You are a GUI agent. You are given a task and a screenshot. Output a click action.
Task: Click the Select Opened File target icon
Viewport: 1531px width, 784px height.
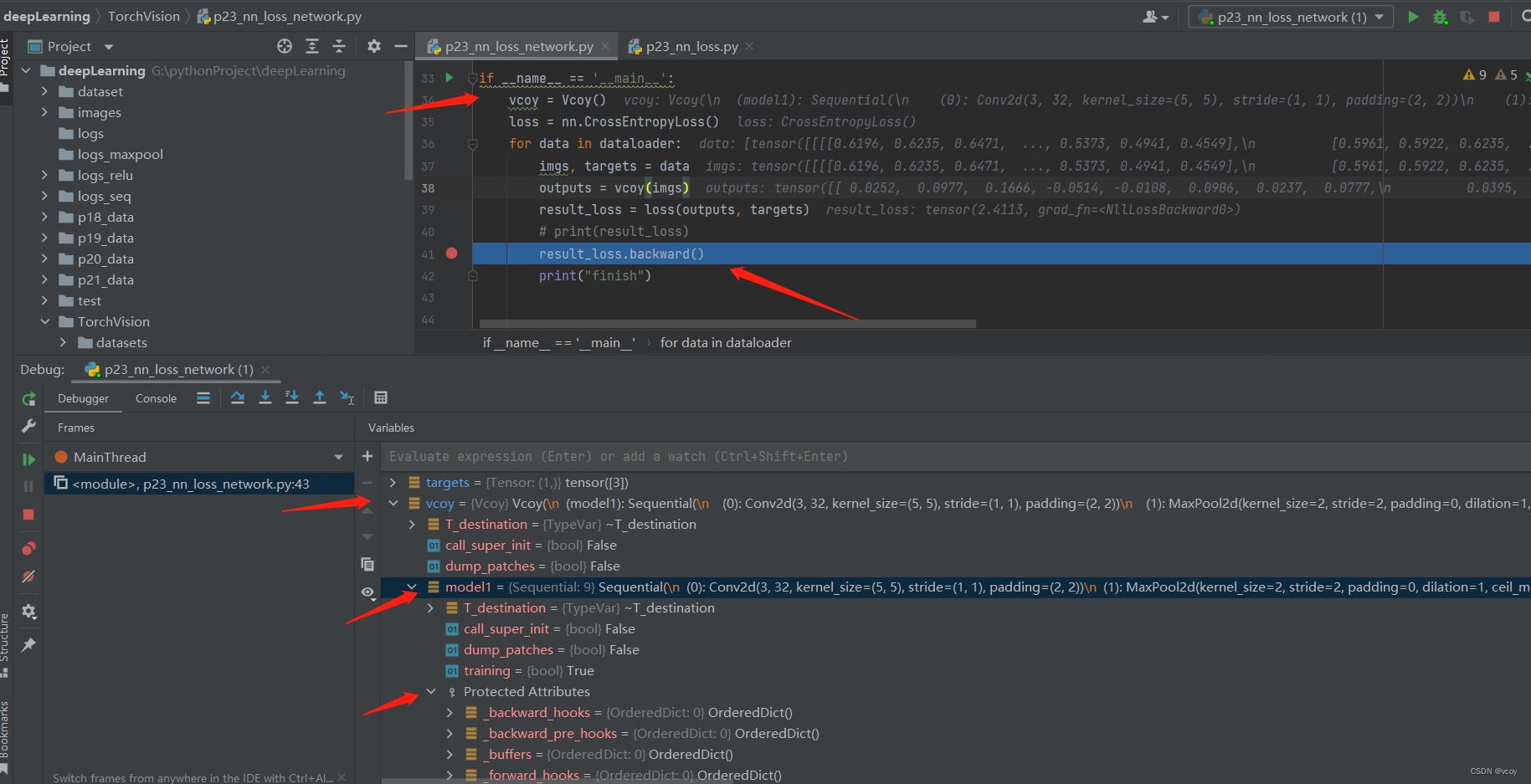(285, 46)
